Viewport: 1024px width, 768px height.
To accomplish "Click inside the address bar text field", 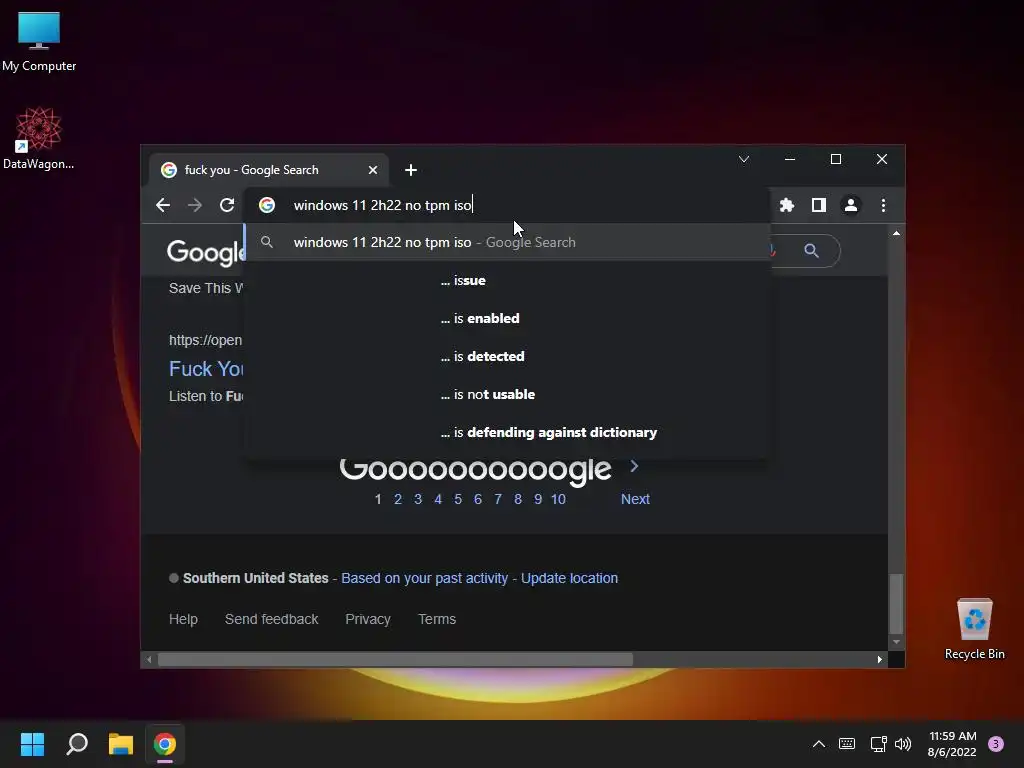I will (x=509, y=205).
